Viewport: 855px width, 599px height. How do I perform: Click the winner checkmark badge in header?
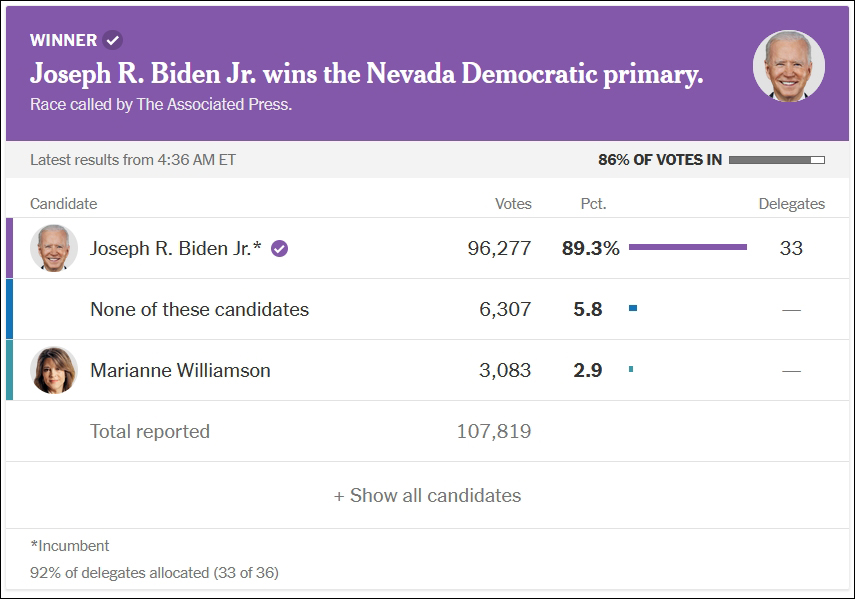[113, 40]
